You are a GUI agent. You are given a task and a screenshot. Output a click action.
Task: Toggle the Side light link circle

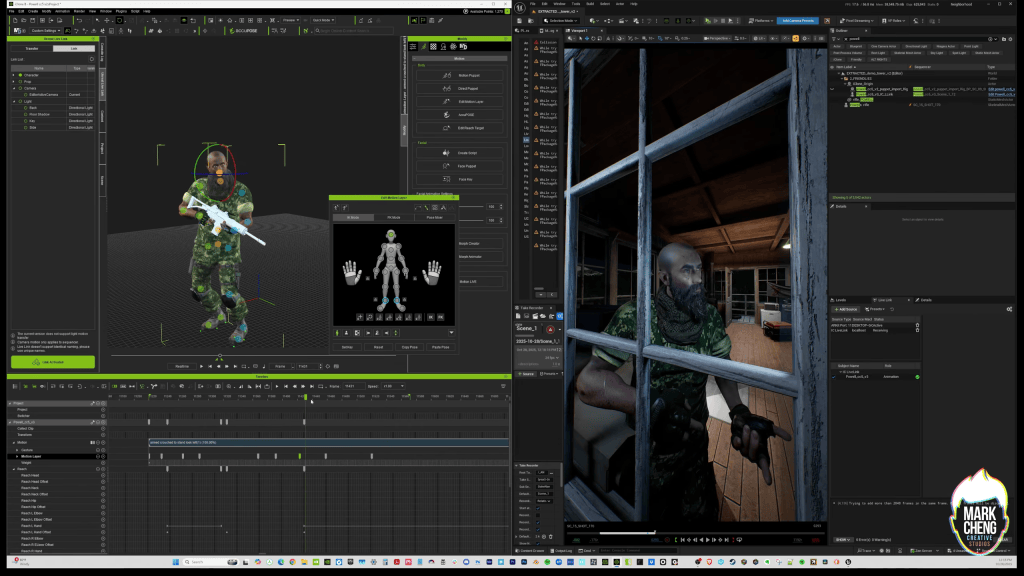(x=25, y=127)
